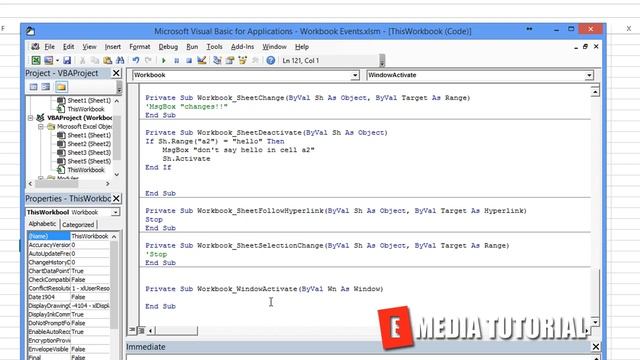Switch to the Alphabetic properties tab
Viewport: 640px width, 360px height.
pyautogui.click(x=42, y=224)
